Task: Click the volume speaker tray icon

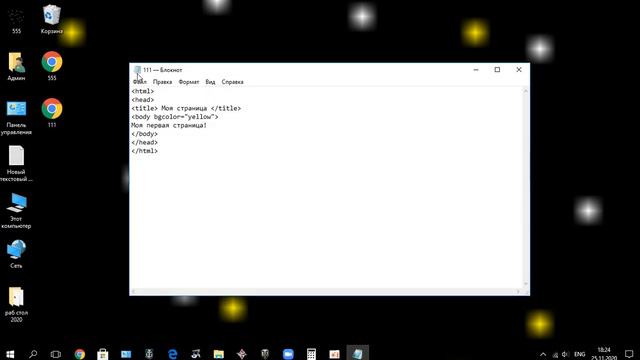Action: click(x=565, y=354)
